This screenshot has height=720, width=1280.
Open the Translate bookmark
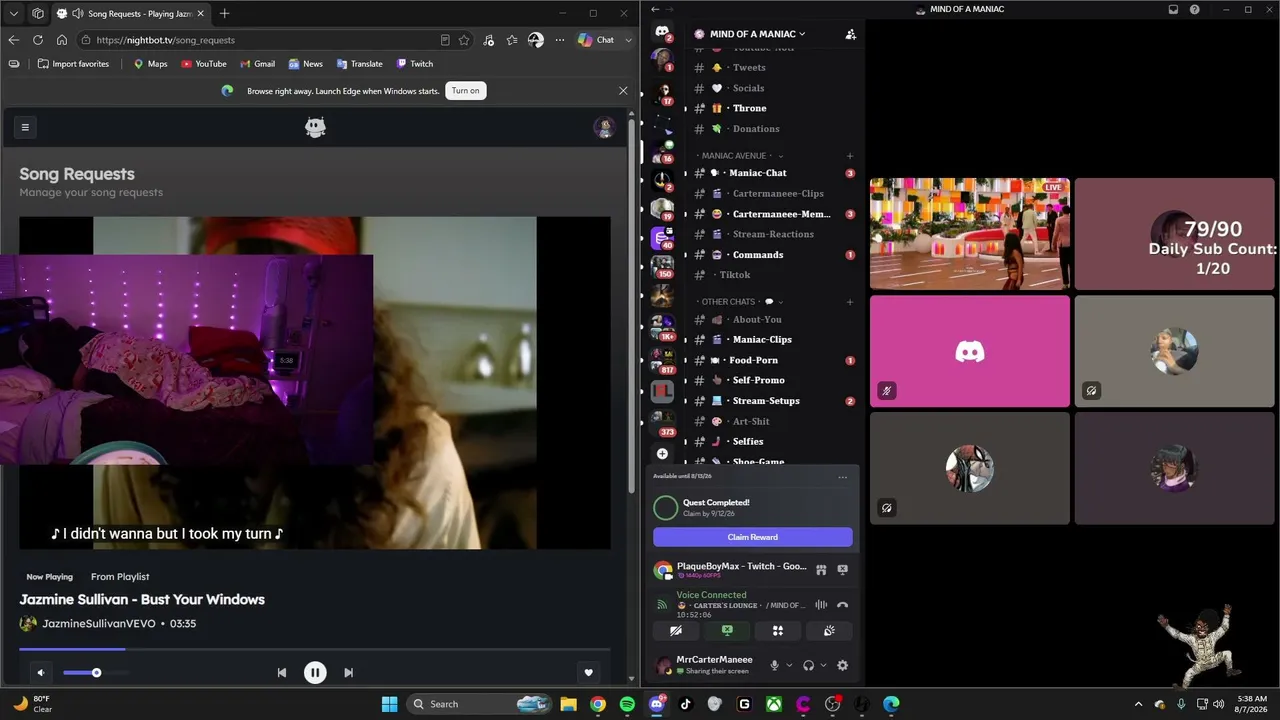(x=360, y=64)
